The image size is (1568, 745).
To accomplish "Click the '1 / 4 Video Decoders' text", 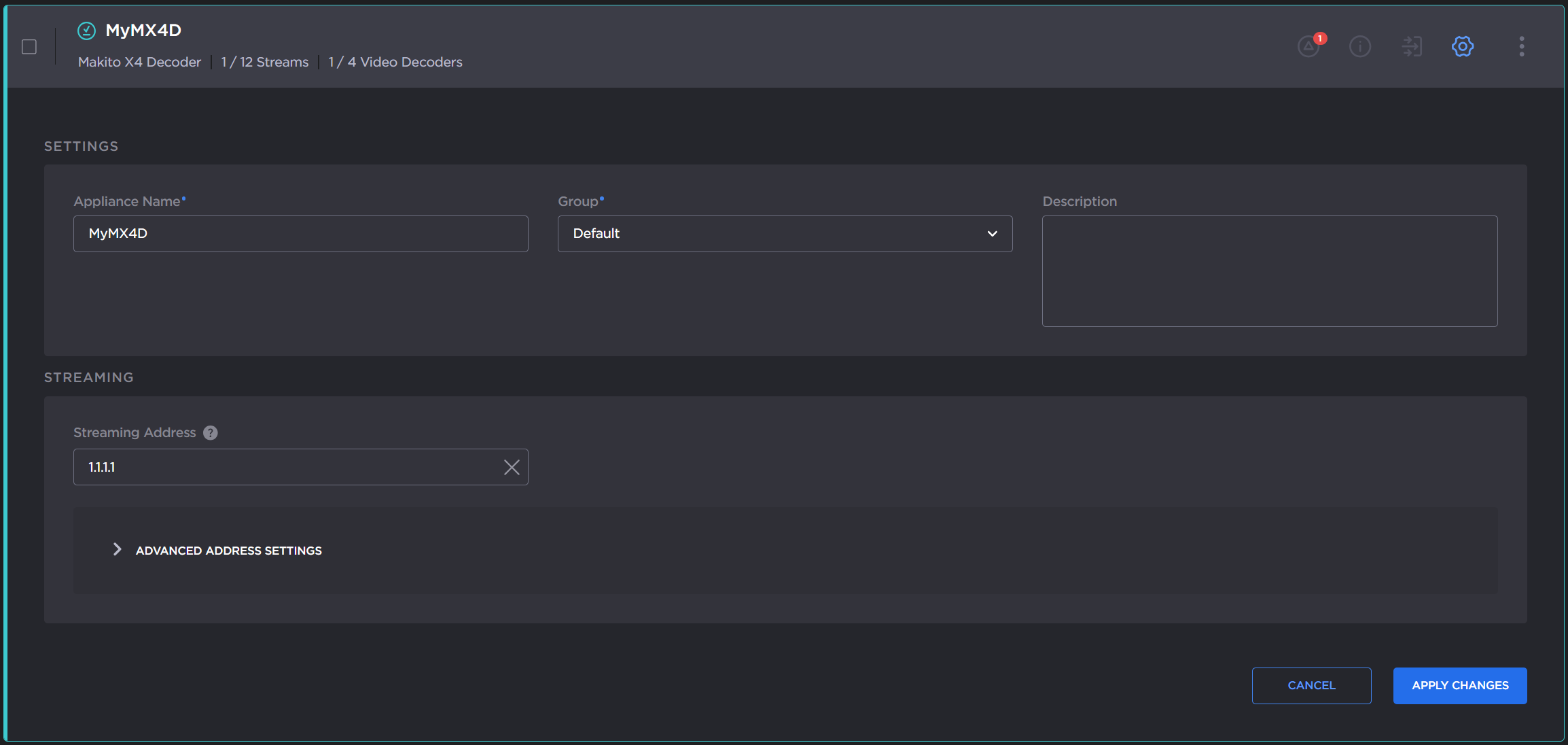I will 395,62.
